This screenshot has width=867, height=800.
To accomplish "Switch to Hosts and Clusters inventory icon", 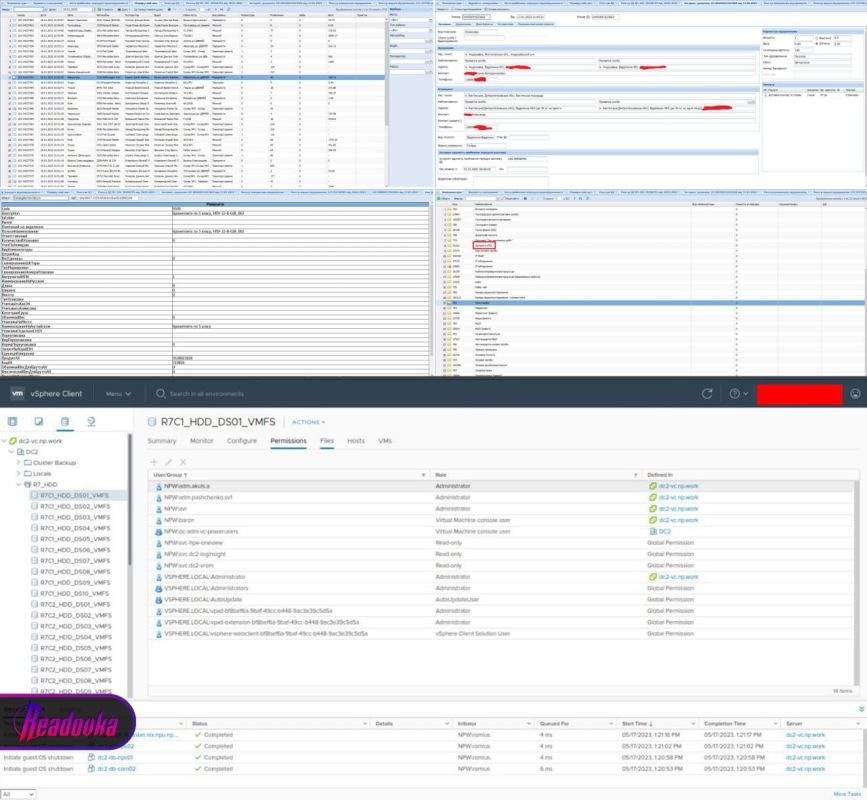I will point(12,422).
